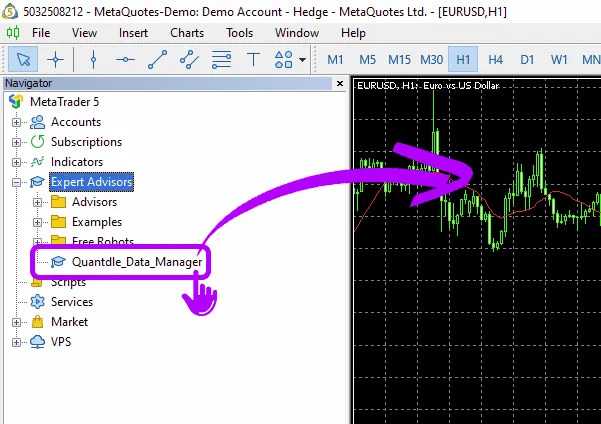Screen dimensions: 601x424
Task: Select MetaTrader 5 root label
Action: [64, 102]
